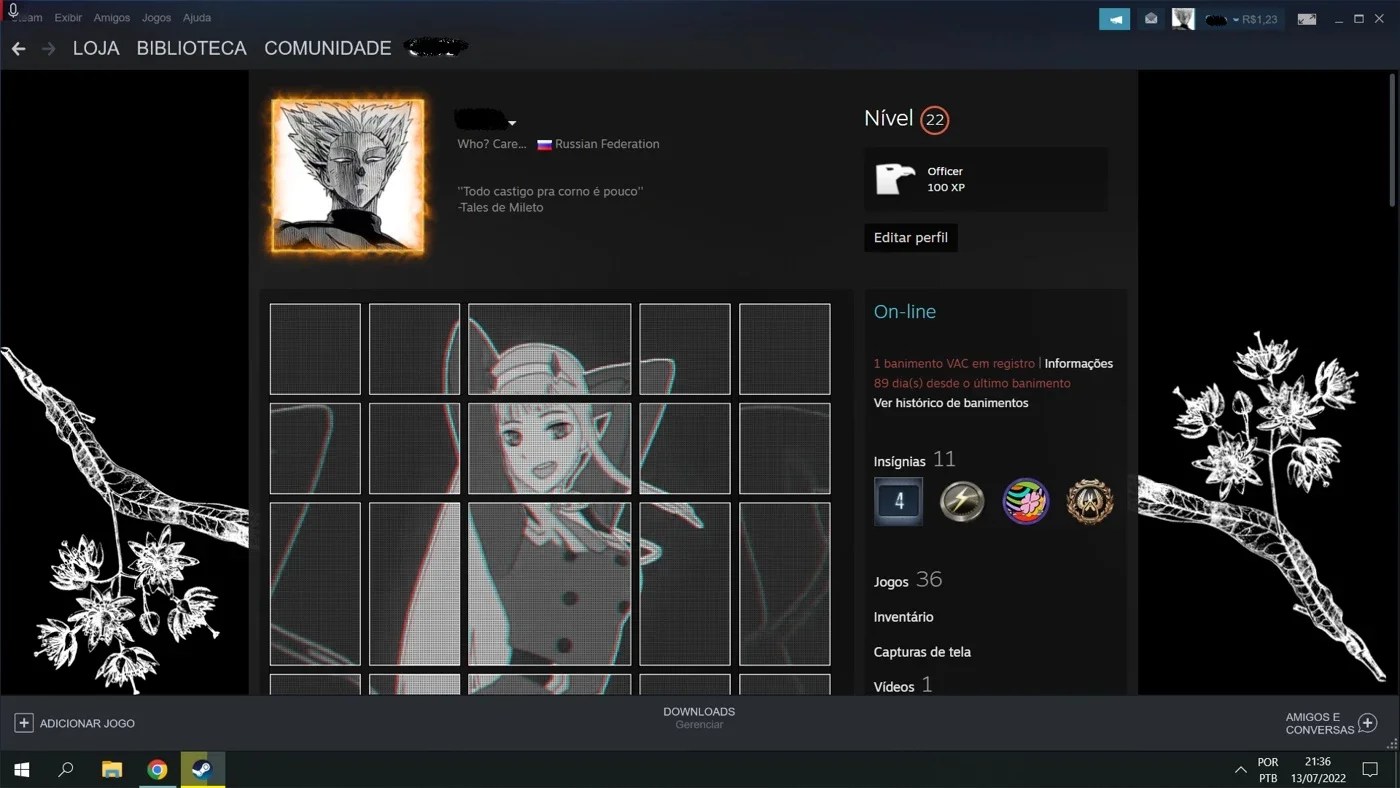Screen dimensions: 1400x788
Task: Open the Capturas de tela link
Action: [922, 652]
